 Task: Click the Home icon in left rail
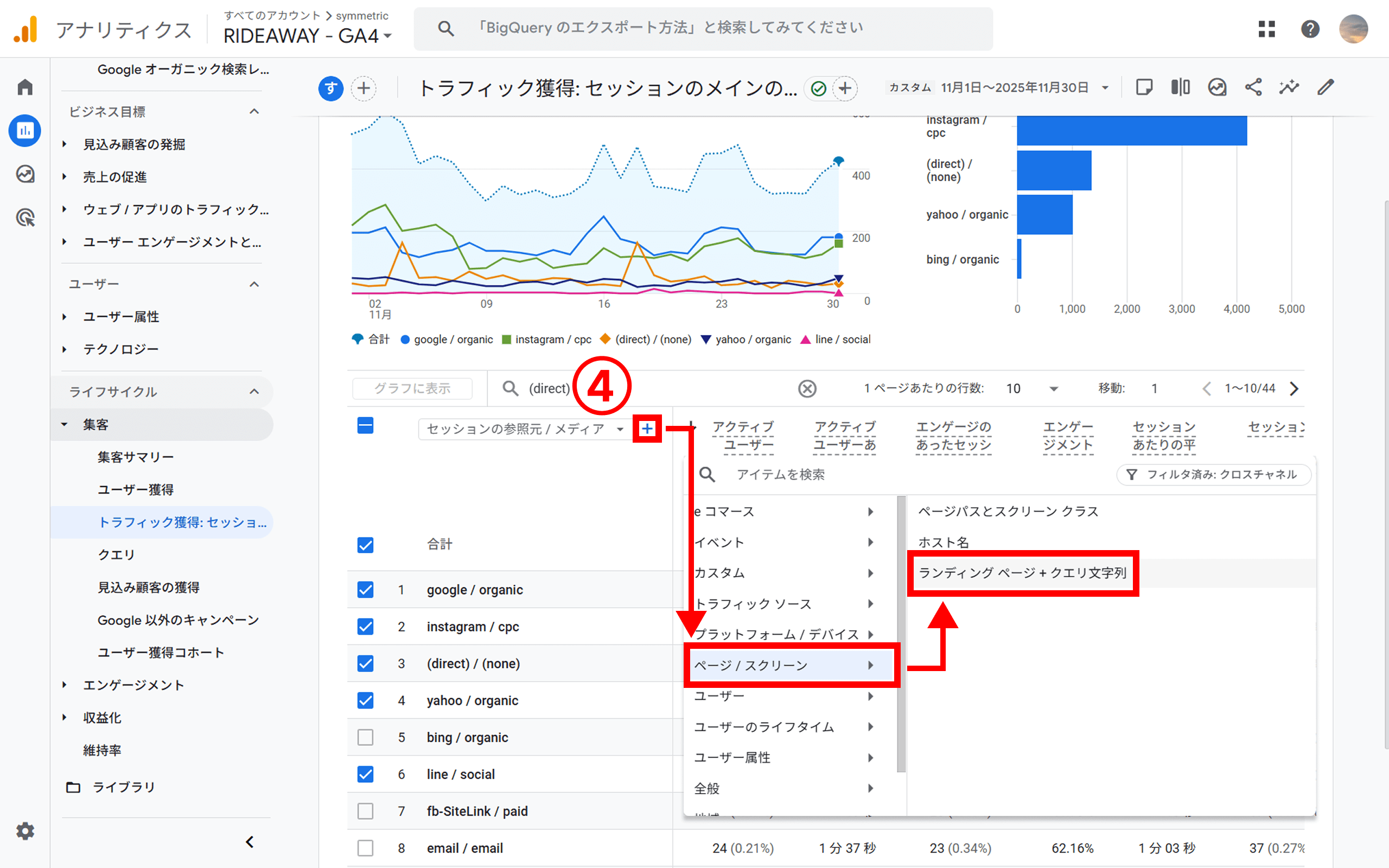click(24, 87)
